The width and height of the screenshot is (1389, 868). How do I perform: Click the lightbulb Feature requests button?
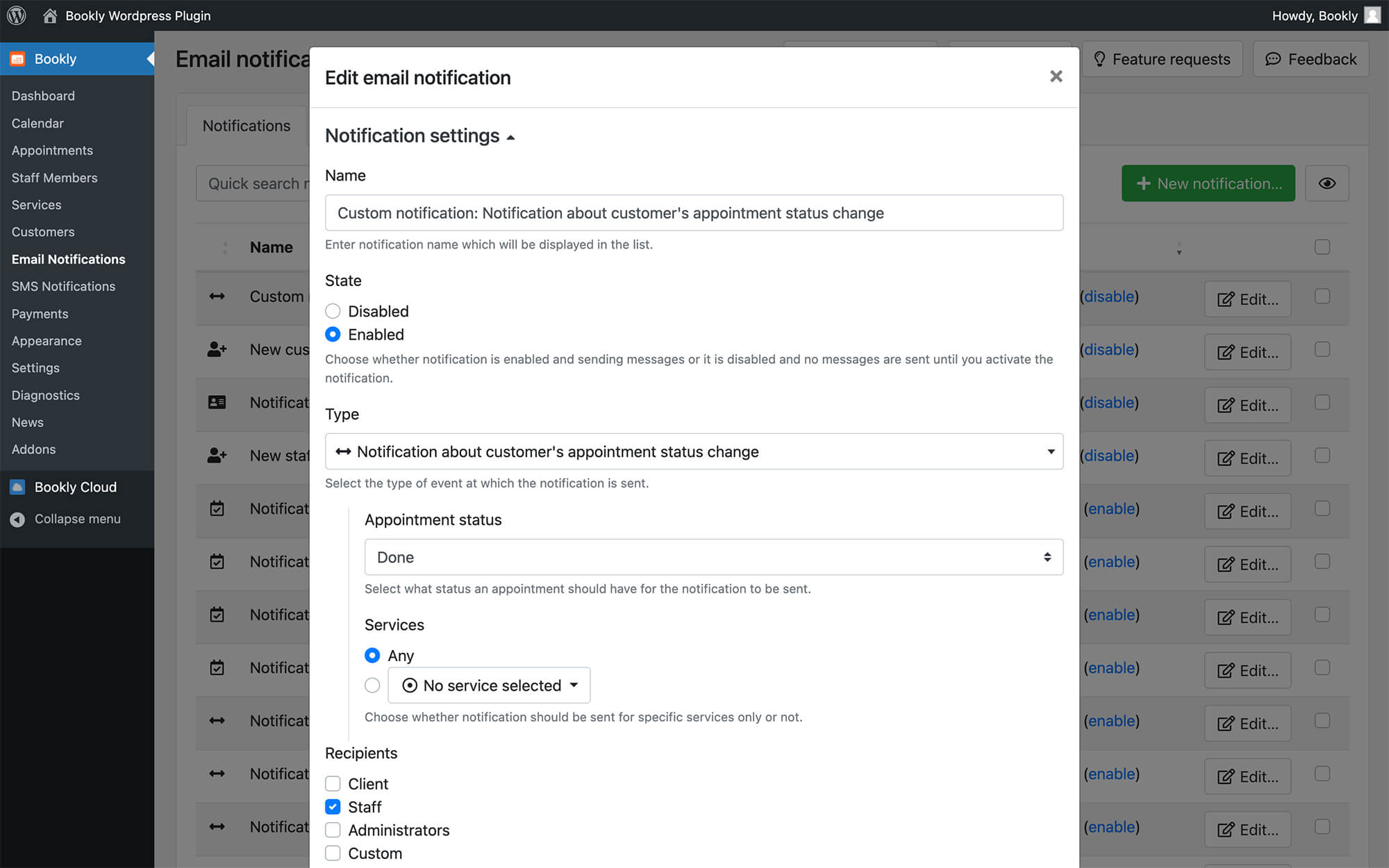click(x=1162, y=59)
